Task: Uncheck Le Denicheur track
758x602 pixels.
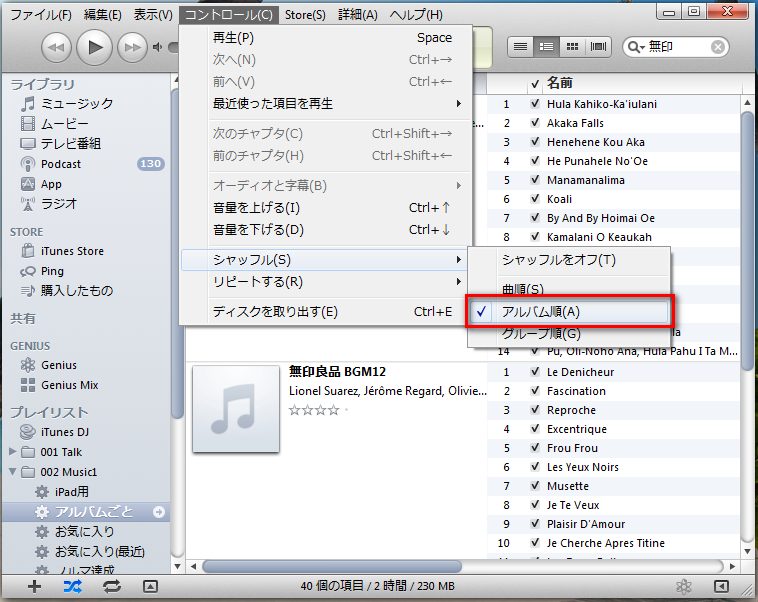Action: tap(535, 372)
